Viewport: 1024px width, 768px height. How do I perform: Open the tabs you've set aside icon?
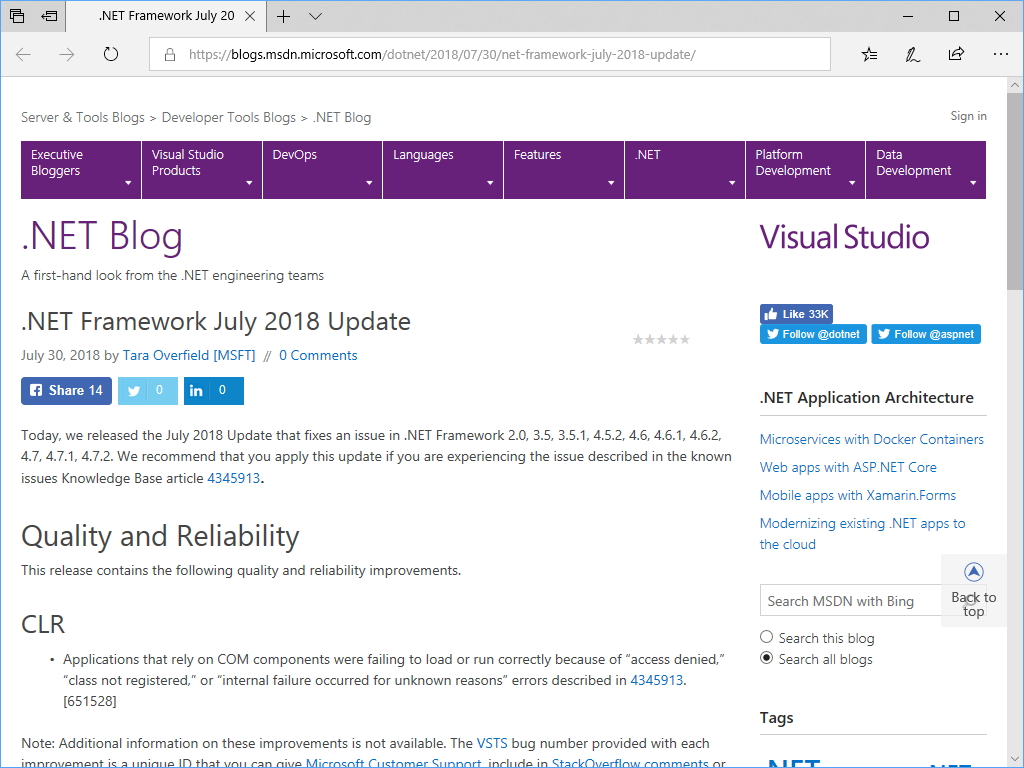click(17, 16)
